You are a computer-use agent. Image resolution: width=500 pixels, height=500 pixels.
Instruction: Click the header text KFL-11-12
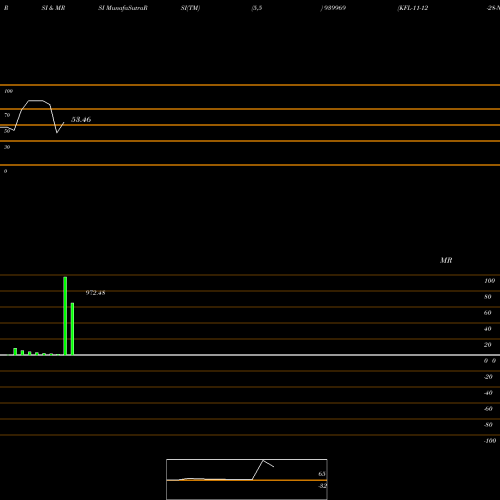click(413, 8)
